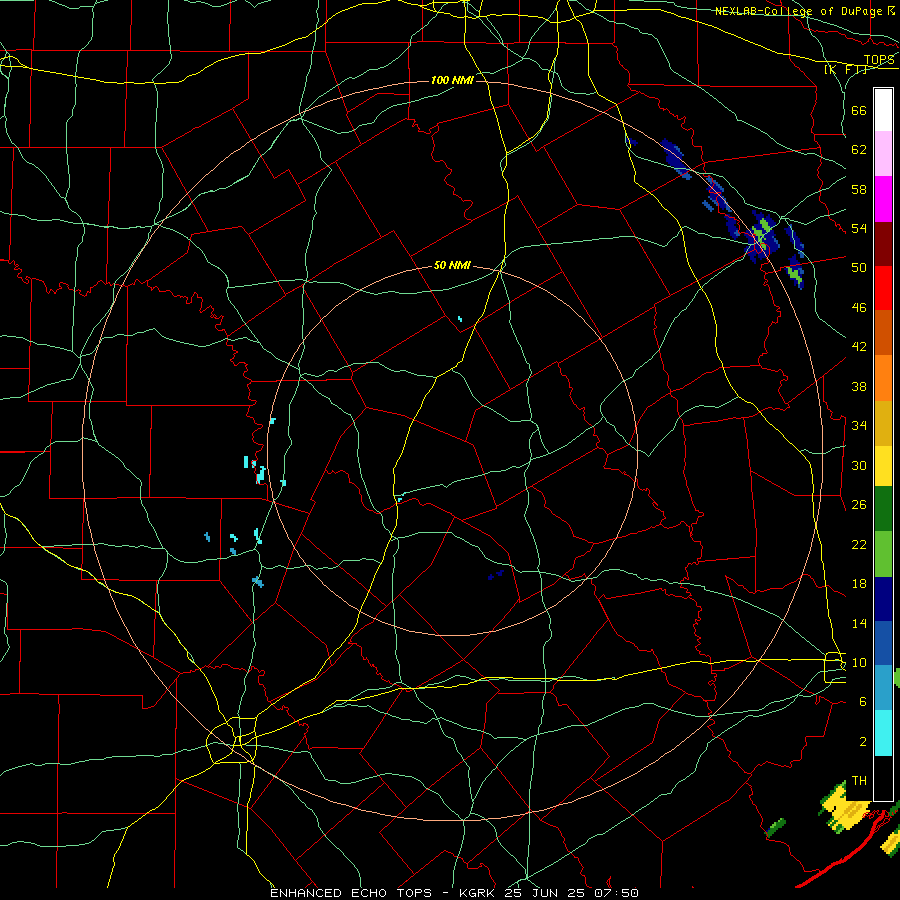Click the legend value '6'
Viewport: 900px width, 900px height.
[x=863, y=701]
